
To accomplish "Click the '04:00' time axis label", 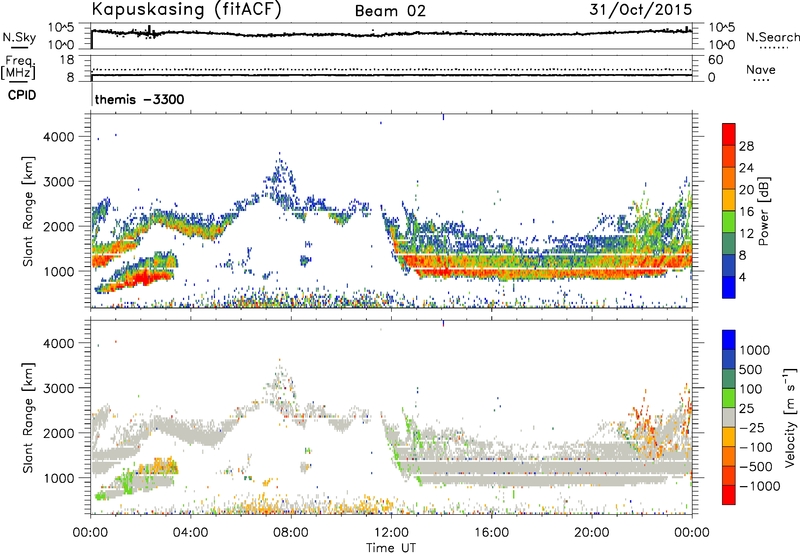I will (191, 533).
